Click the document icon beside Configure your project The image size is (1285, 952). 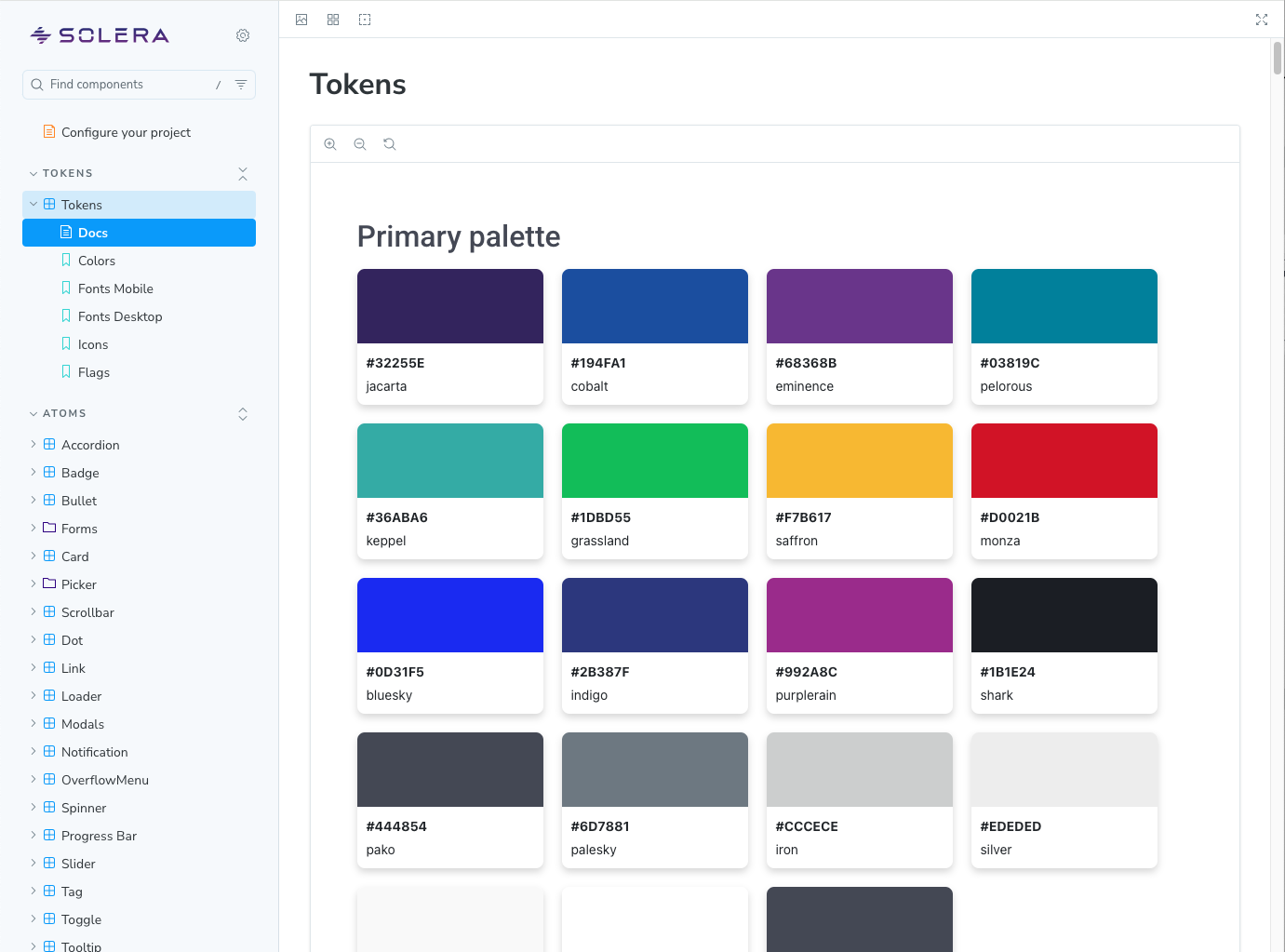point(49,131)
